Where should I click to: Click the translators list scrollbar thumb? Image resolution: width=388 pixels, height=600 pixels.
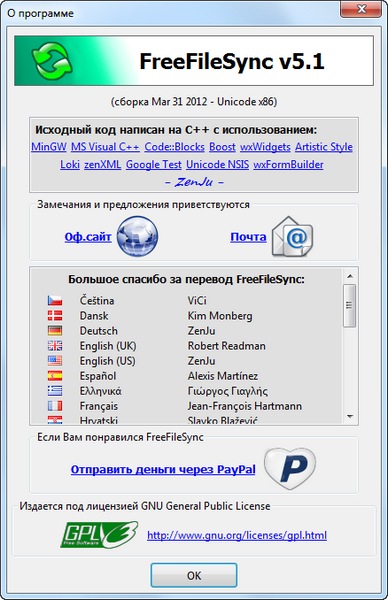[350, 305]
